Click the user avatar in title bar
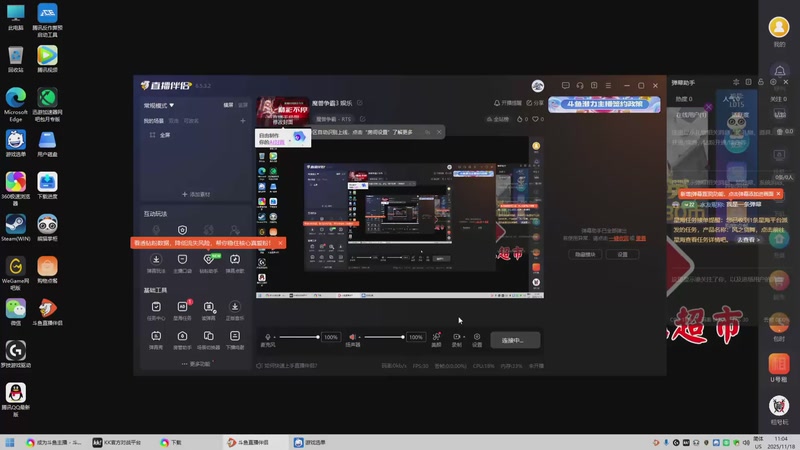The image size is (800, 450). [538, 86]
